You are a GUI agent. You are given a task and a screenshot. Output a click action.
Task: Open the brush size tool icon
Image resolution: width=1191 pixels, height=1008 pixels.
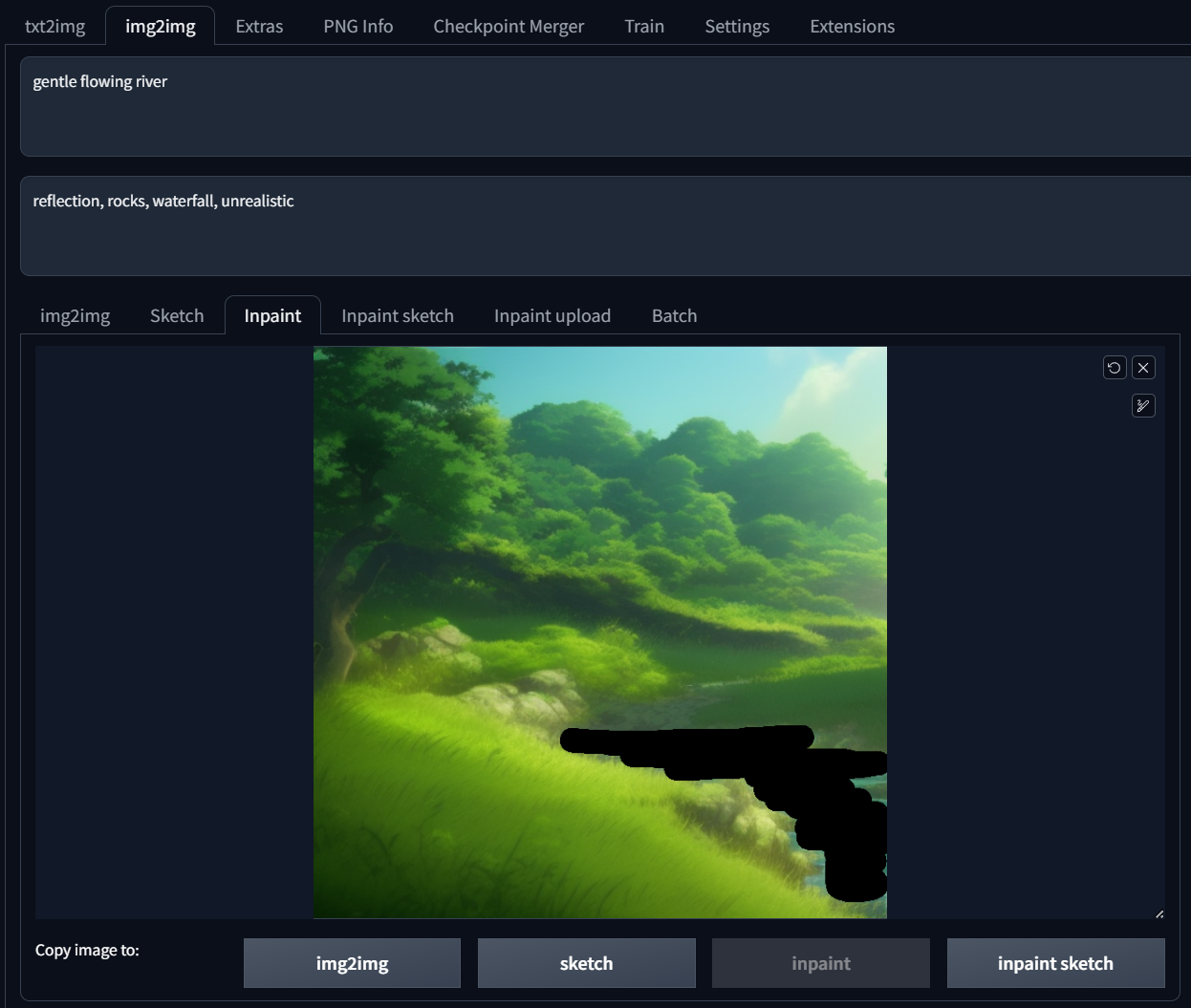[1143, 406]
